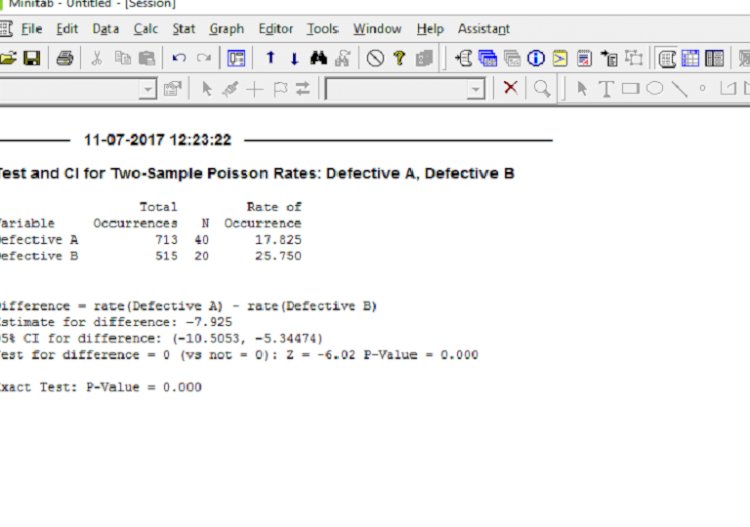Viewport: 750px width, 527px height.
Task: Open the Calc menu
Action: tap(145, 29)
